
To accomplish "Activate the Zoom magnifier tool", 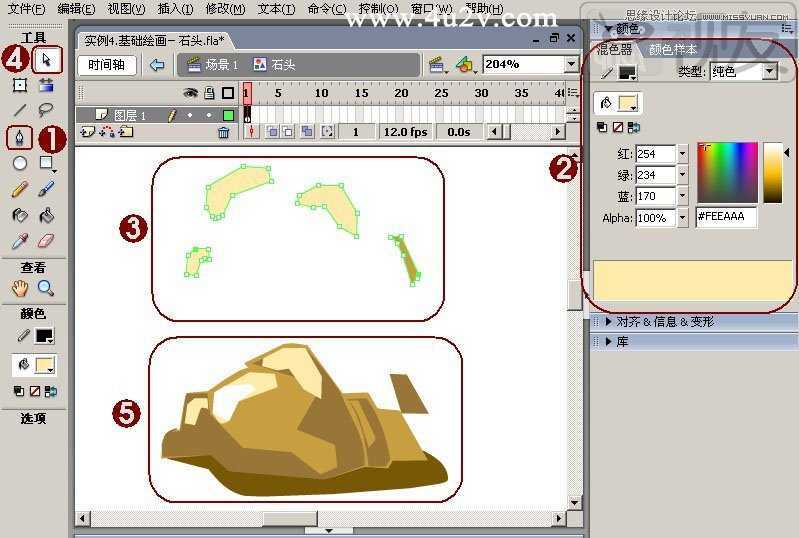I will coord(46,288).
